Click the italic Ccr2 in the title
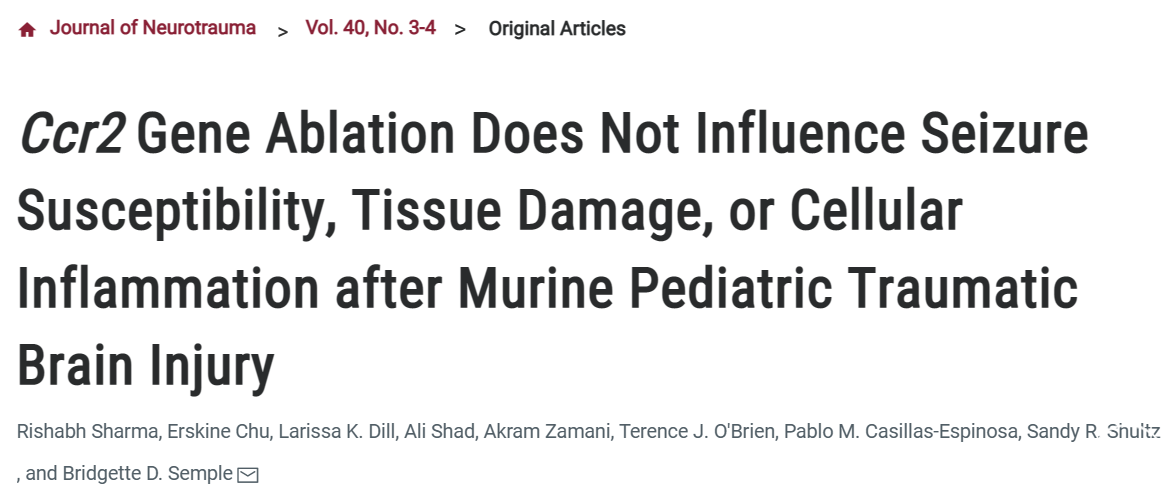The width and height of the screenshot is (1176, 498). pos(70,135)
